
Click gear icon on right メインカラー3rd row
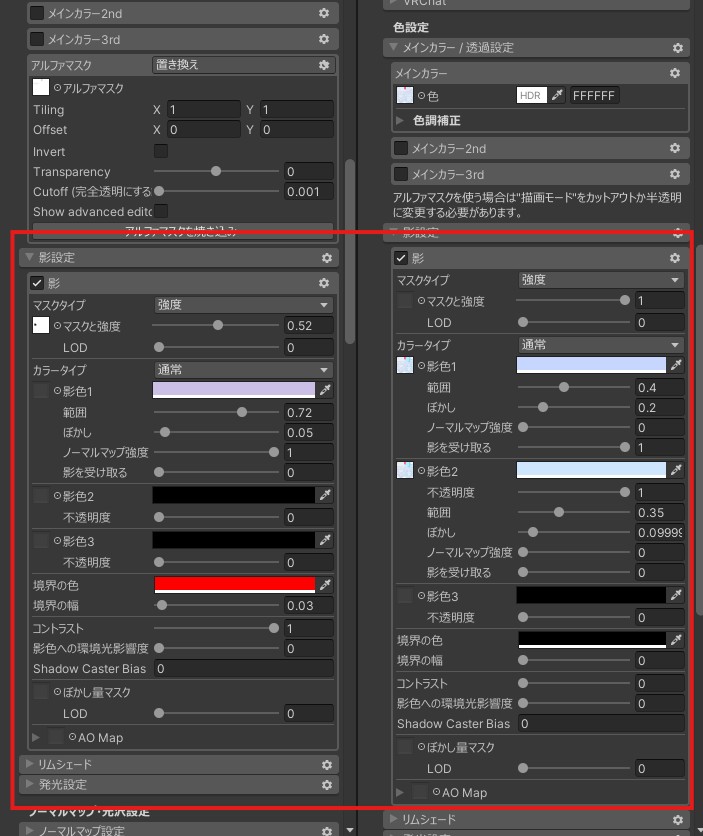point(678,175)
